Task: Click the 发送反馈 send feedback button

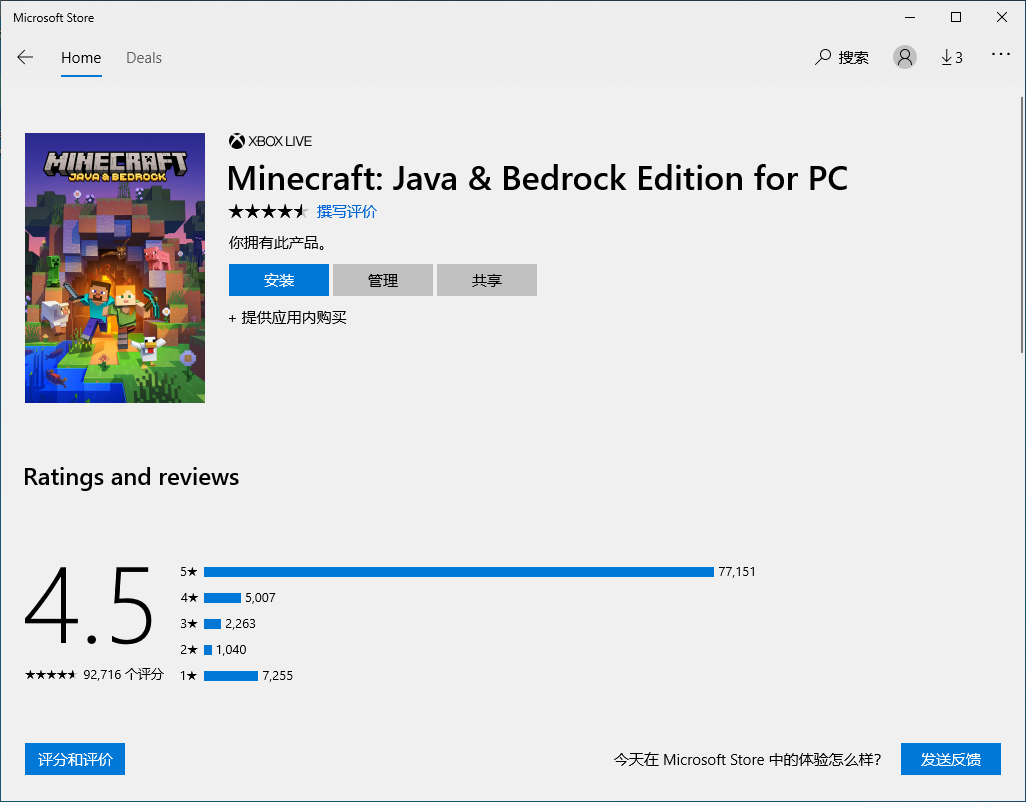Action: [950, 759]
